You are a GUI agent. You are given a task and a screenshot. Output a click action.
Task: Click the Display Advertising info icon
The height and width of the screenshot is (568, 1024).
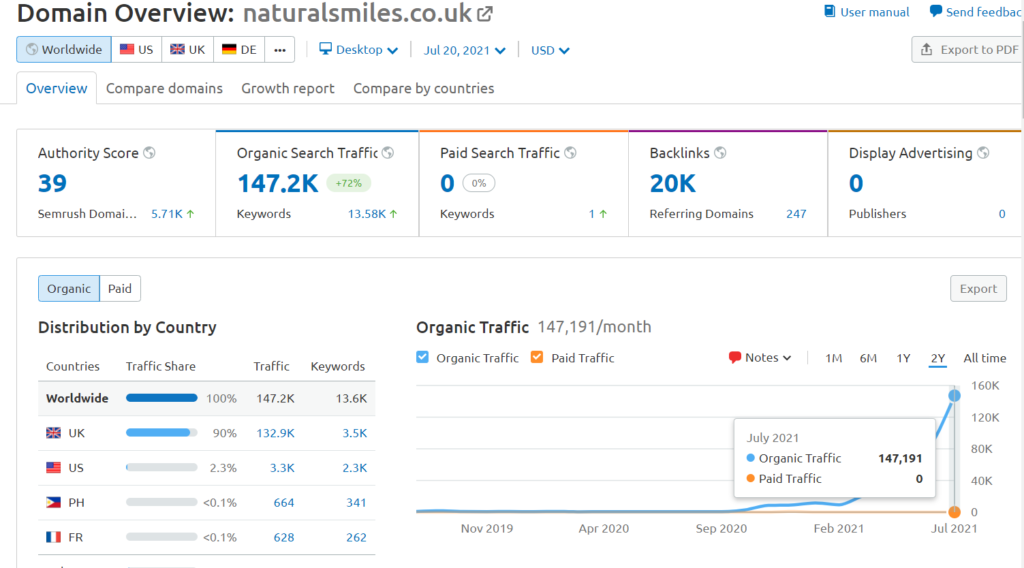983,153
